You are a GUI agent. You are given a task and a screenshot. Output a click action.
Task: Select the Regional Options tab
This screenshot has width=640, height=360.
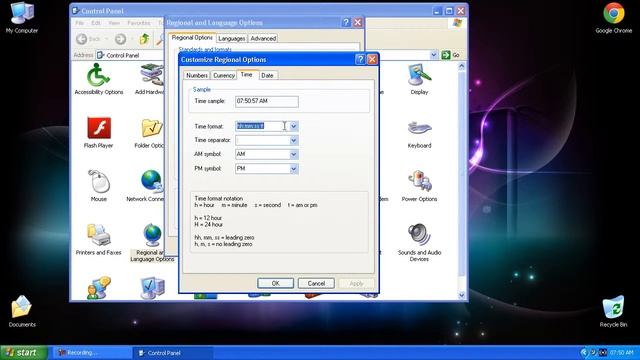(x=192, y=38)
